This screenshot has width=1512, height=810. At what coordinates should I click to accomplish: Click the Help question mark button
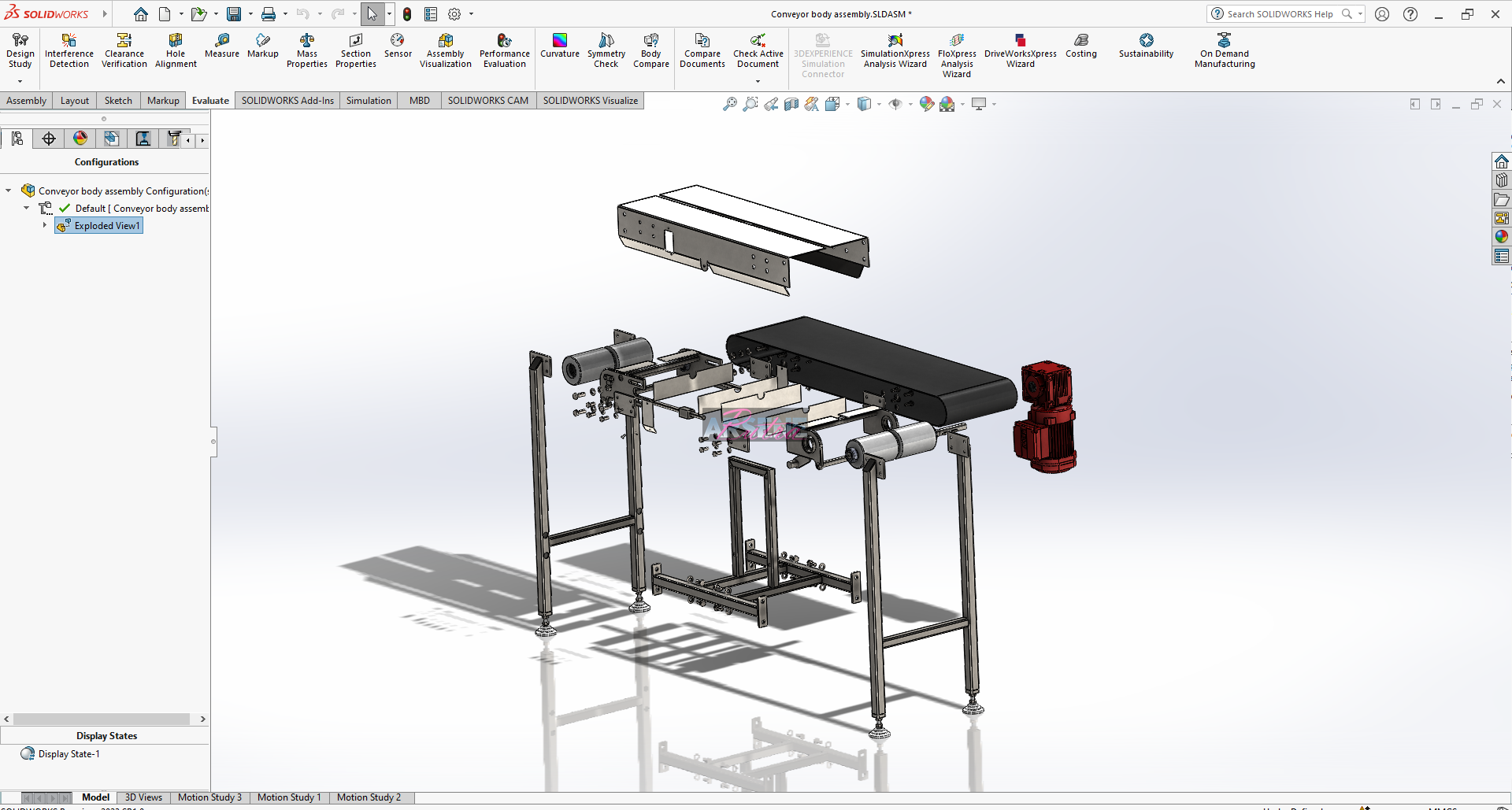pos(1410,14)
